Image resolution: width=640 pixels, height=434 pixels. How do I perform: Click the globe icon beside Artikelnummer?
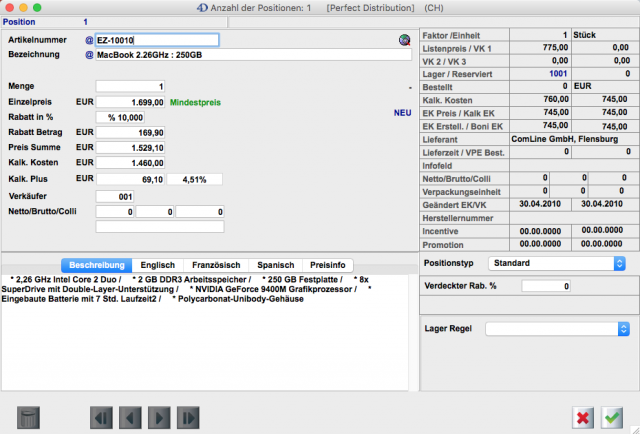404,40
